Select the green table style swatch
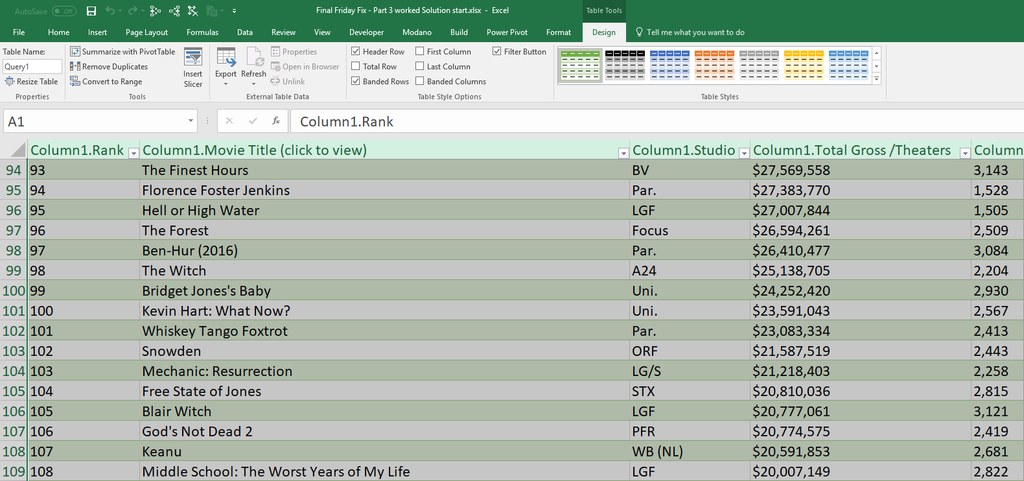The image size is (1024, 481). (x=579, y=65)
